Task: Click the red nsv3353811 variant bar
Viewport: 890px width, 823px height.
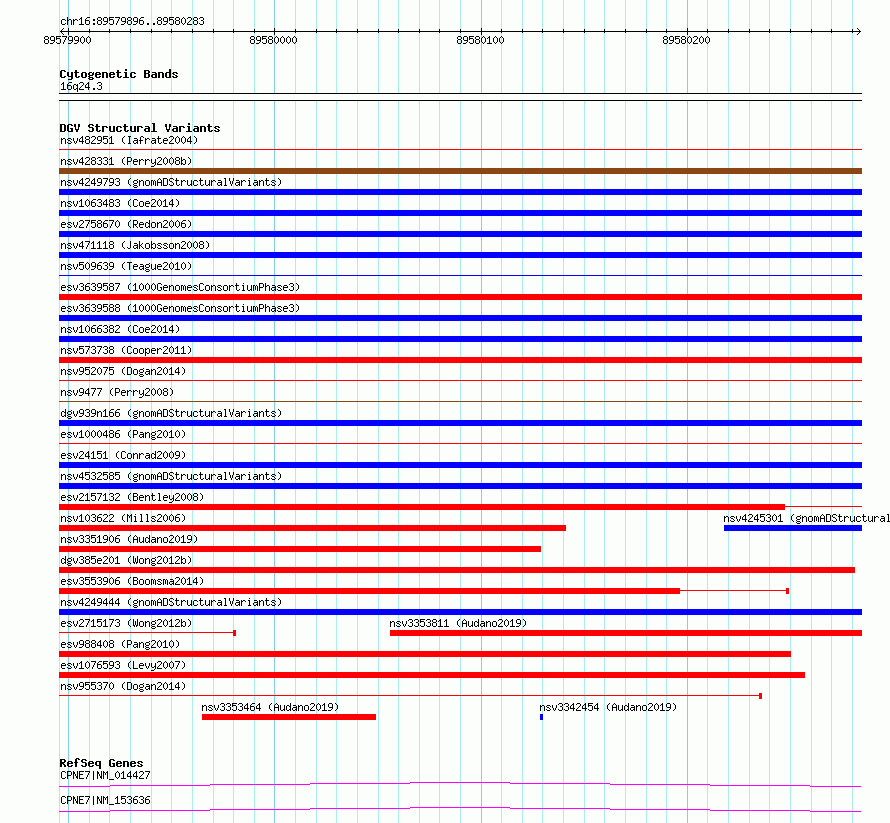Action: pyautogui.click(x=626, y=633)
